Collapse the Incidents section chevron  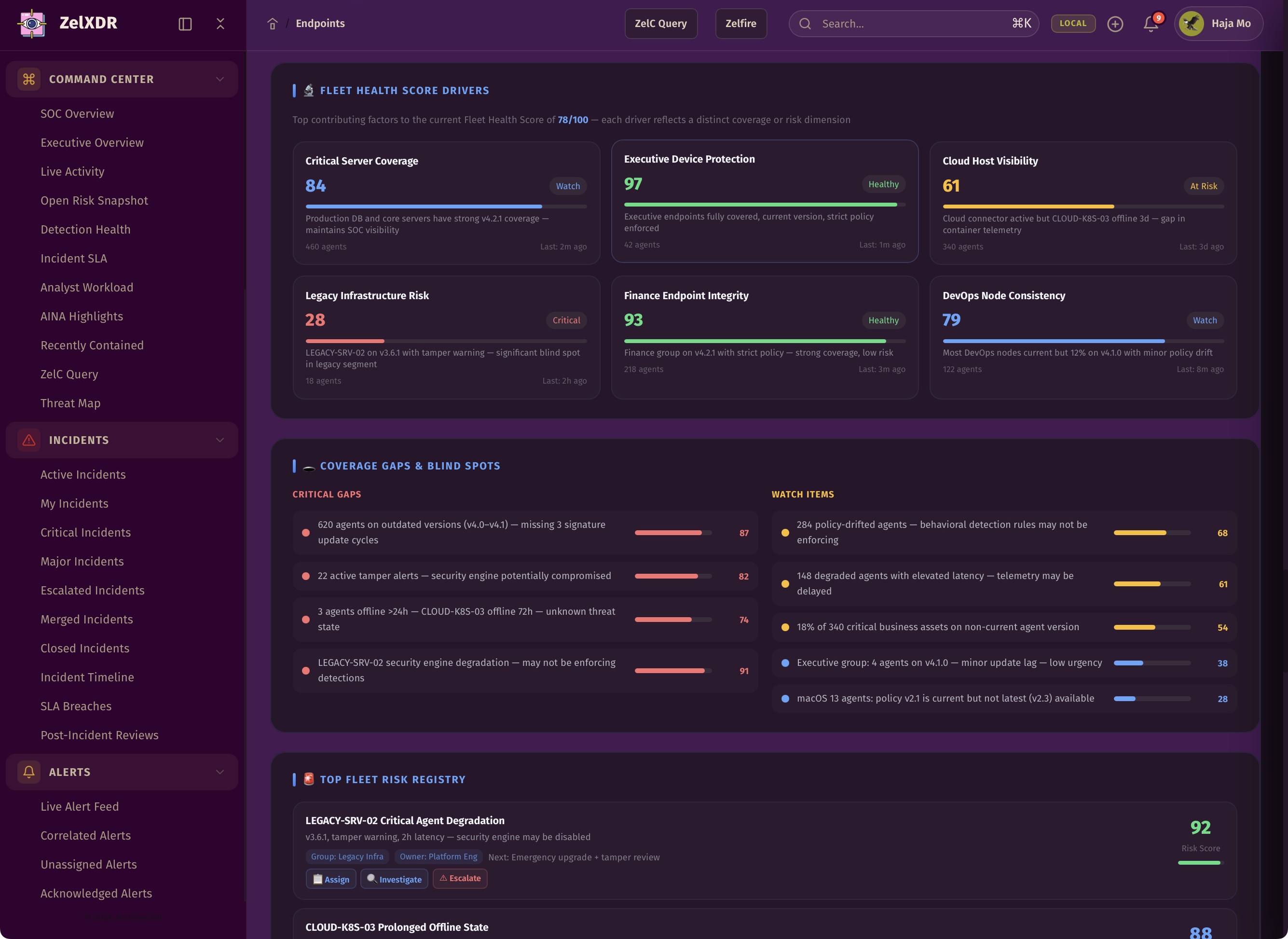tap(220, 440)
